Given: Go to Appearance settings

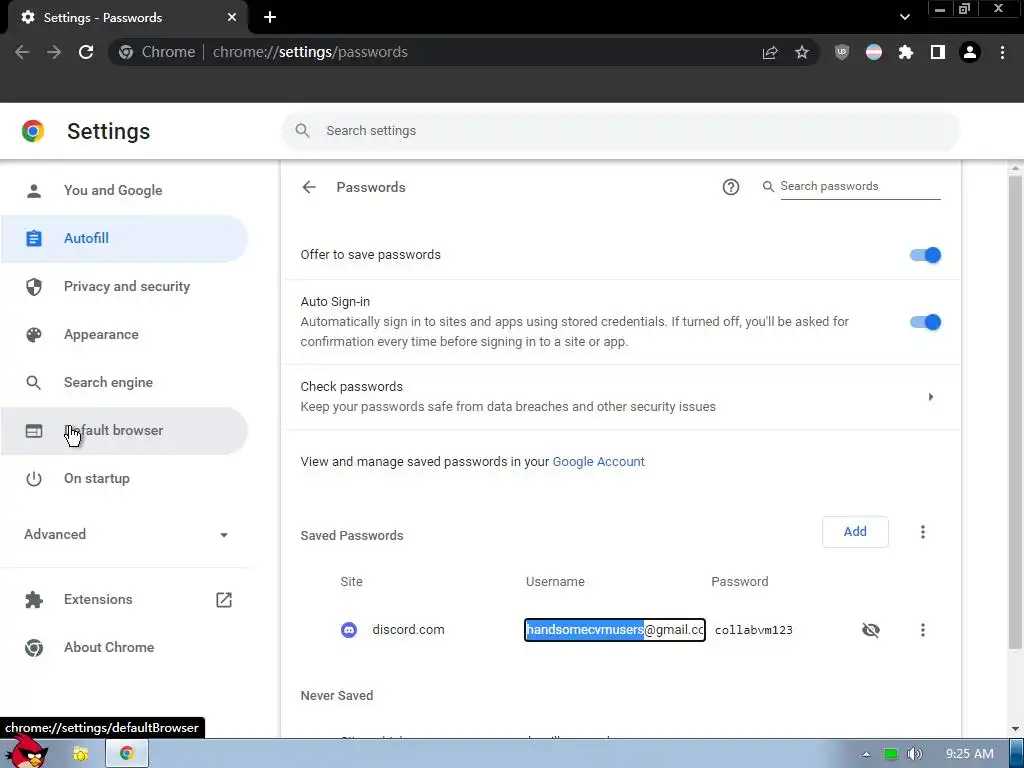Looking at the screenshot, I should pos(124,334).
